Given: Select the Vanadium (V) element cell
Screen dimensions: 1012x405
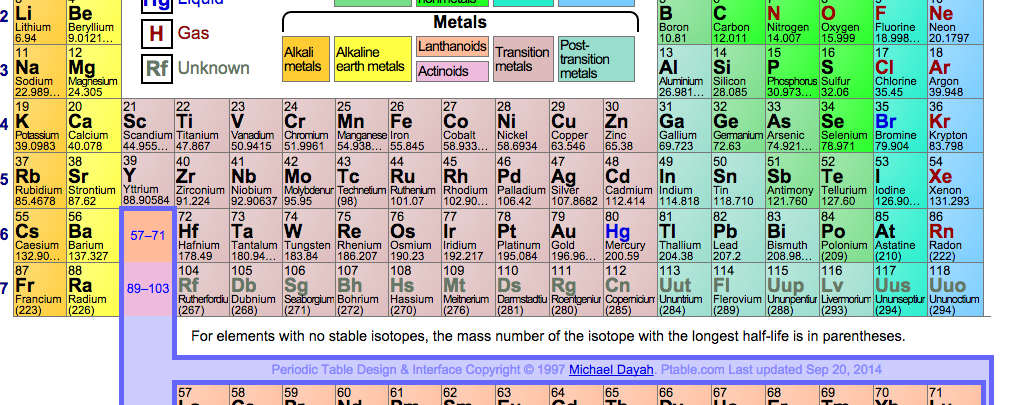Looking at the screenshot, I should tap(254, 126).
